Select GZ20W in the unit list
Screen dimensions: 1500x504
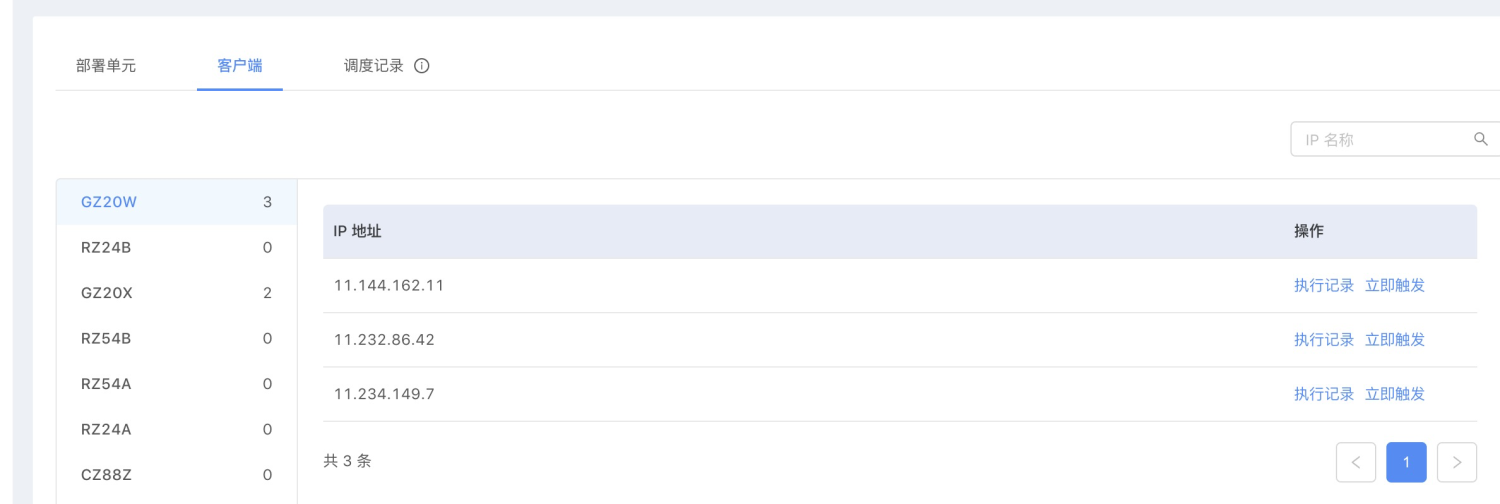click(177, 202)
